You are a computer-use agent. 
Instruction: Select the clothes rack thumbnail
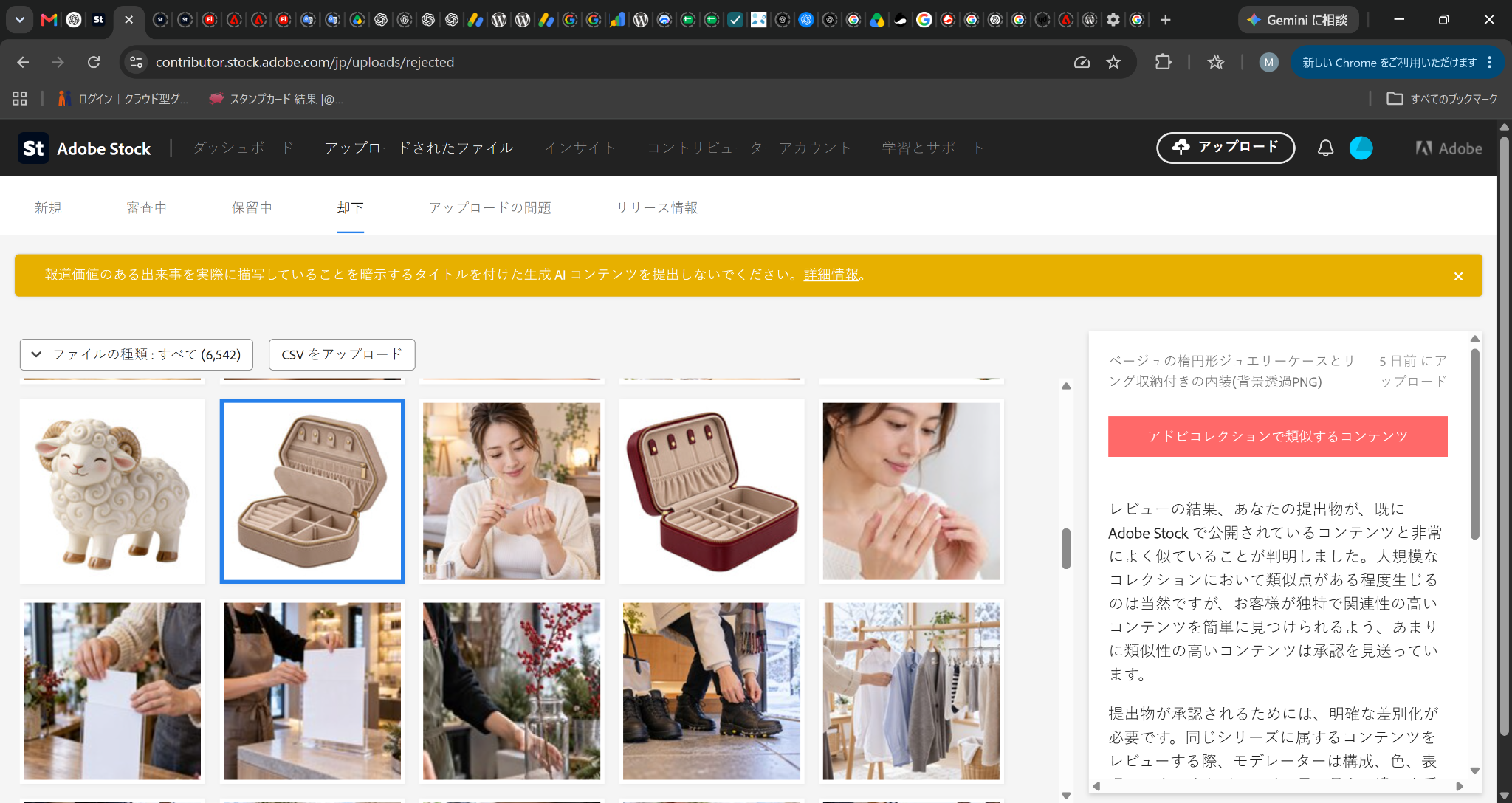click(911, 691)
